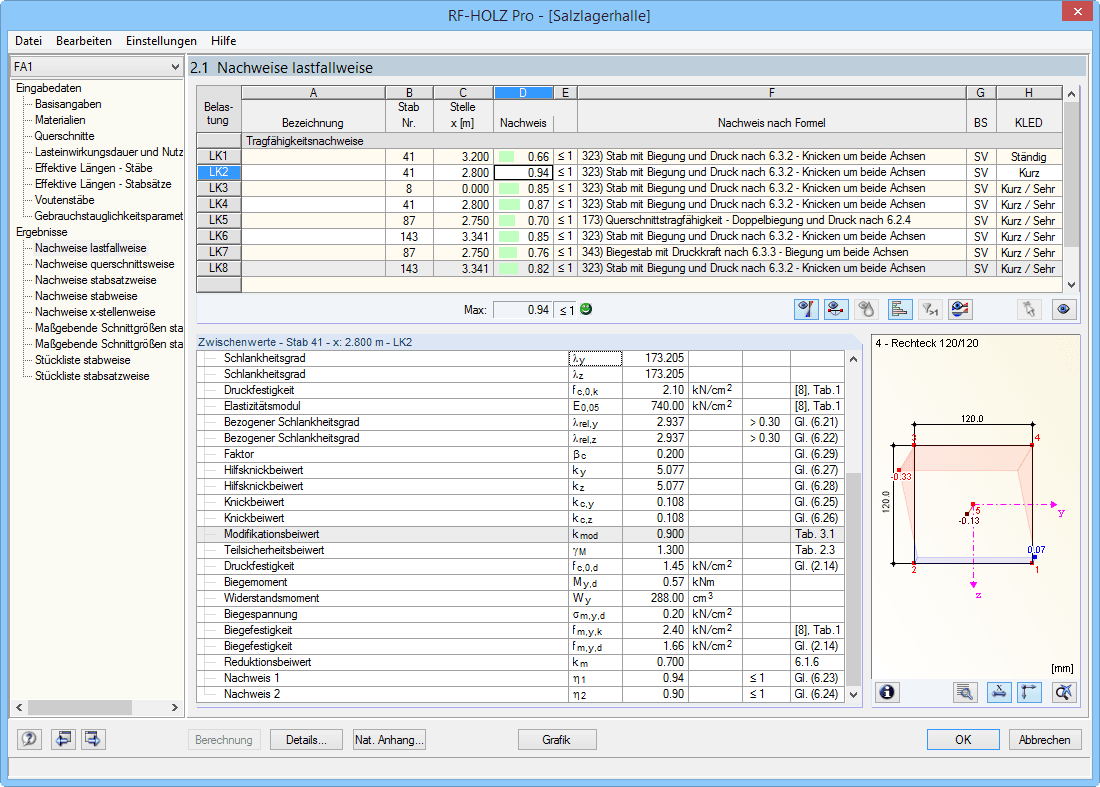
Task: Open Nachweise x-stellenweise results
Action: (x=95, y=312)
